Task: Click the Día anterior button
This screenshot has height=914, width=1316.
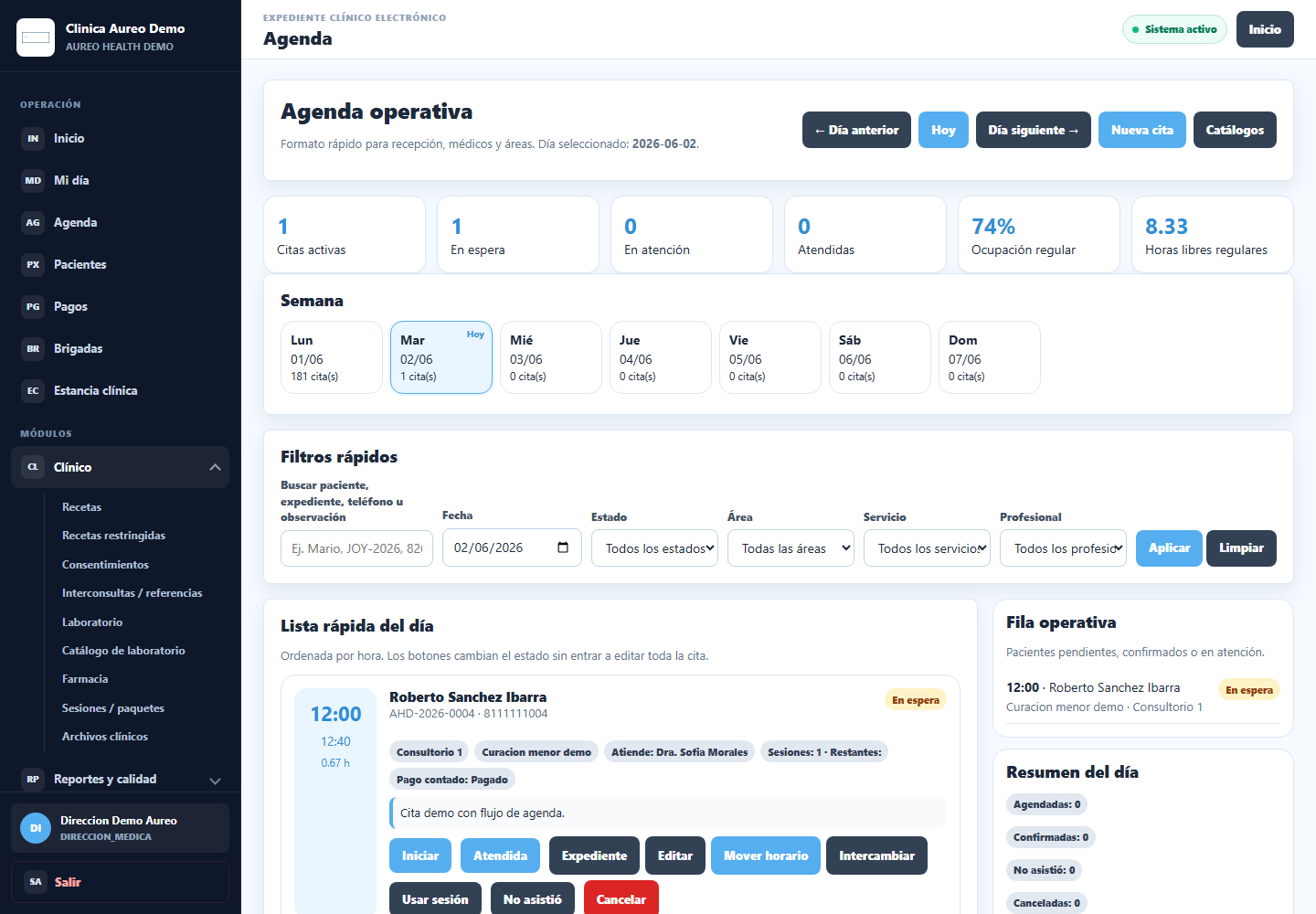Action: pyautogui.click(x=856, y=130)
